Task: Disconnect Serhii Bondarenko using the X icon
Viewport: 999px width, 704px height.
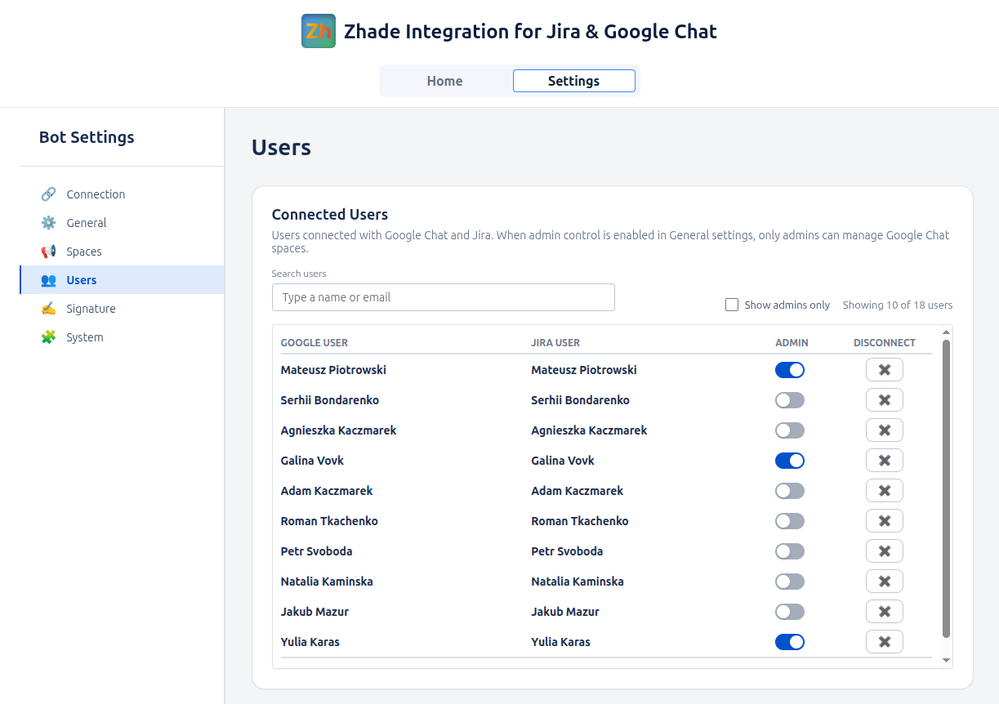Action: (x=884, y=400)
